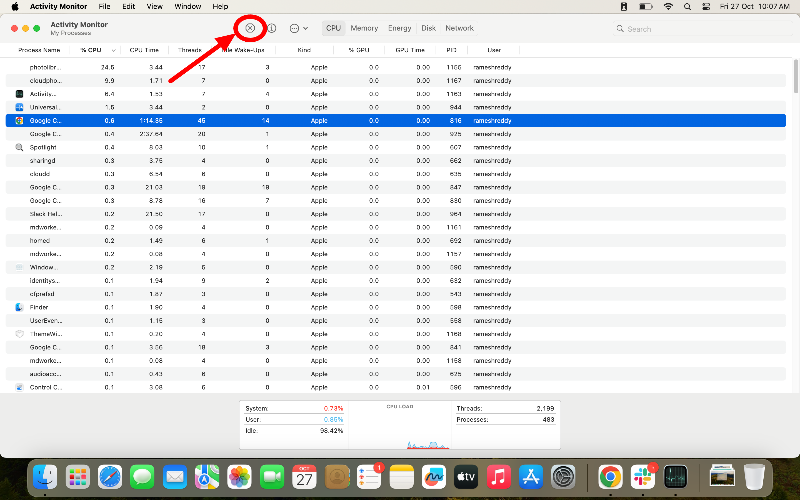Viewport: 800px width, 500px height.
Task: Switch to the Energy tab
Action: pyautogui.click(x=399, y=29)
